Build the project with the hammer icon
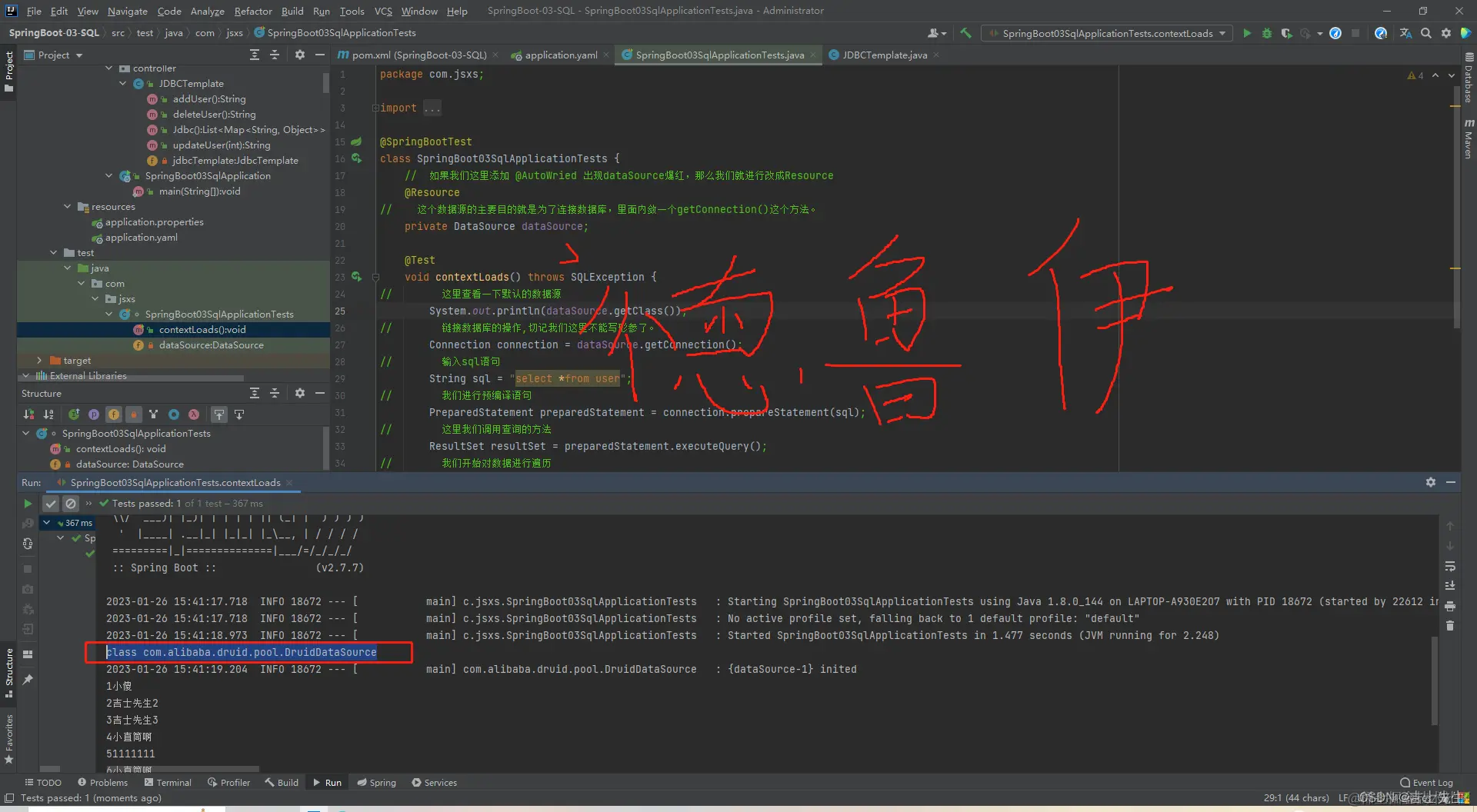The image size is (1477, 812). (x=965, y=33)
